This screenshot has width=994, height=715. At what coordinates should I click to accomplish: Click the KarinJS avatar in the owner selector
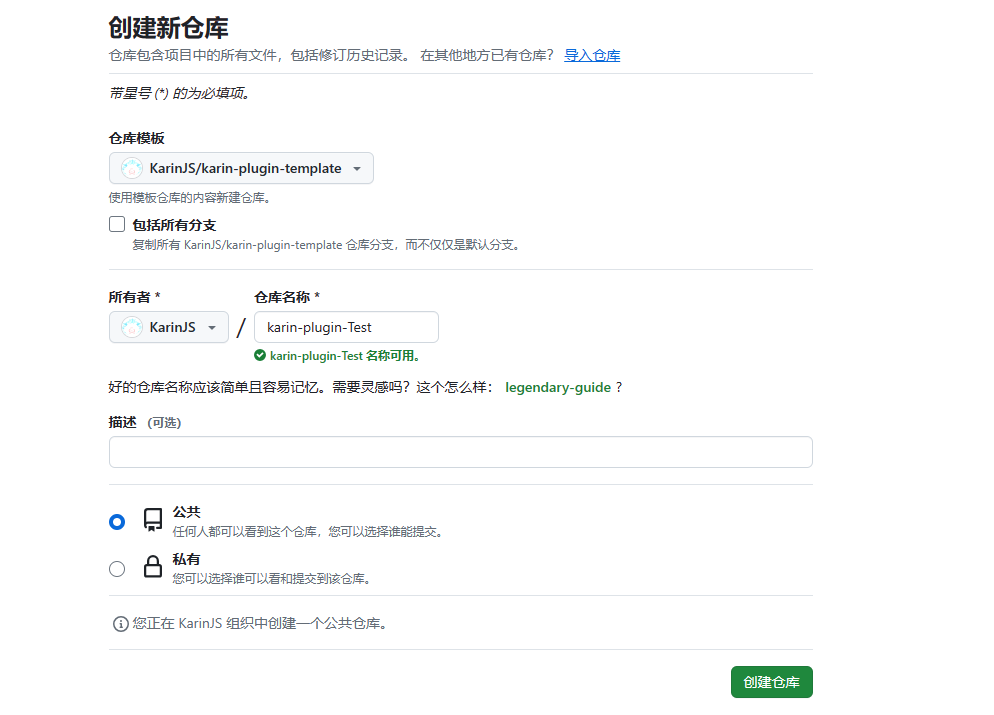[132, 327]
